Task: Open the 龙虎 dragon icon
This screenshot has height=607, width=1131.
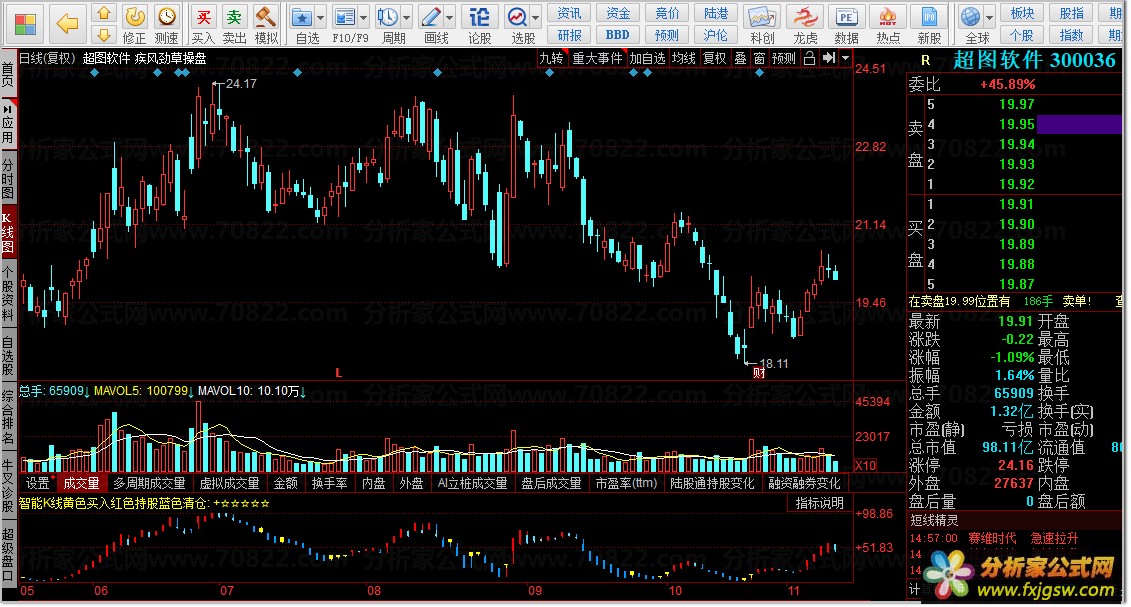Action: (x=805, y=17)
